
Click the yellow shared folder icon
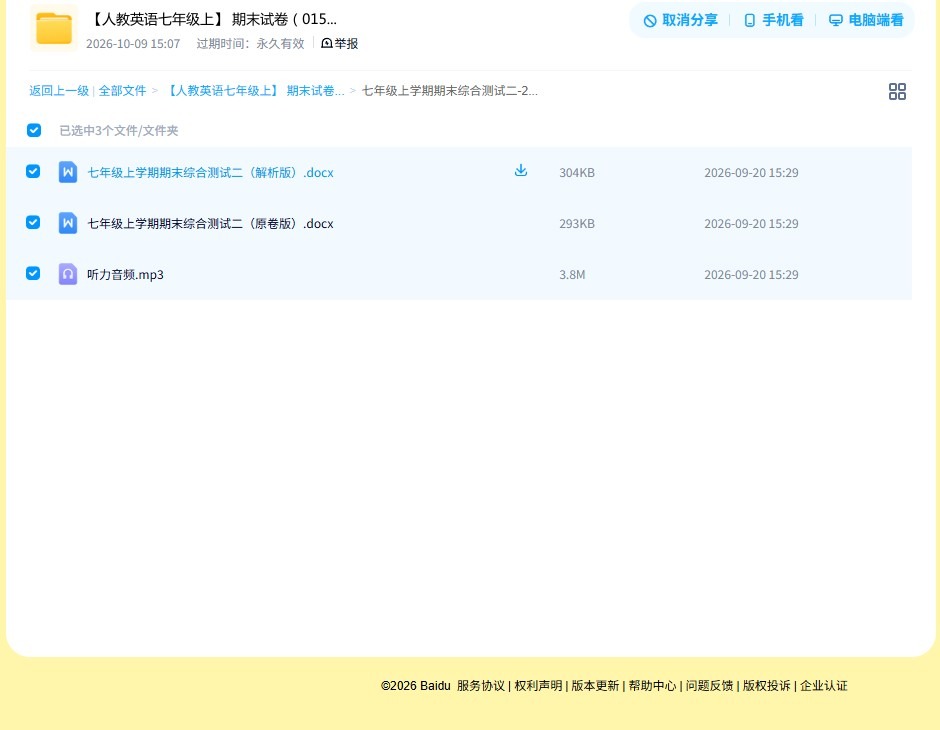53,28
